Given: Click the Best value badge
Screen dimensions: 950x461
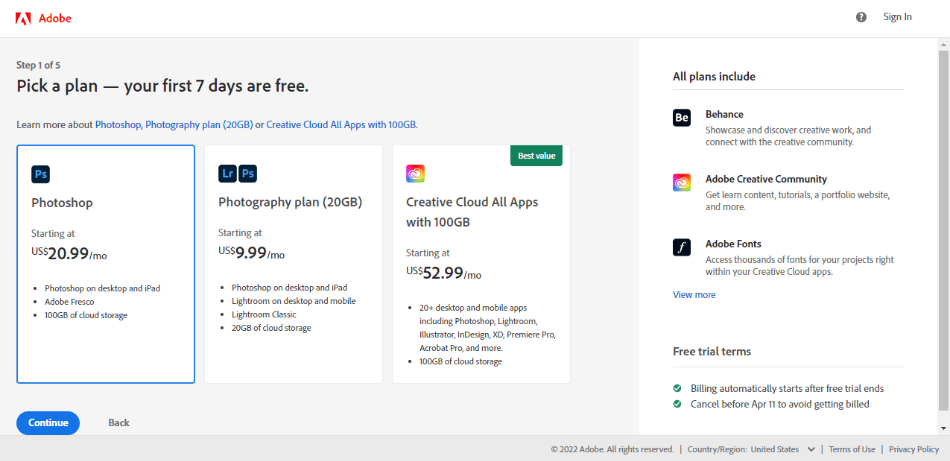Looking at the screenshot, I should (536, 156).
